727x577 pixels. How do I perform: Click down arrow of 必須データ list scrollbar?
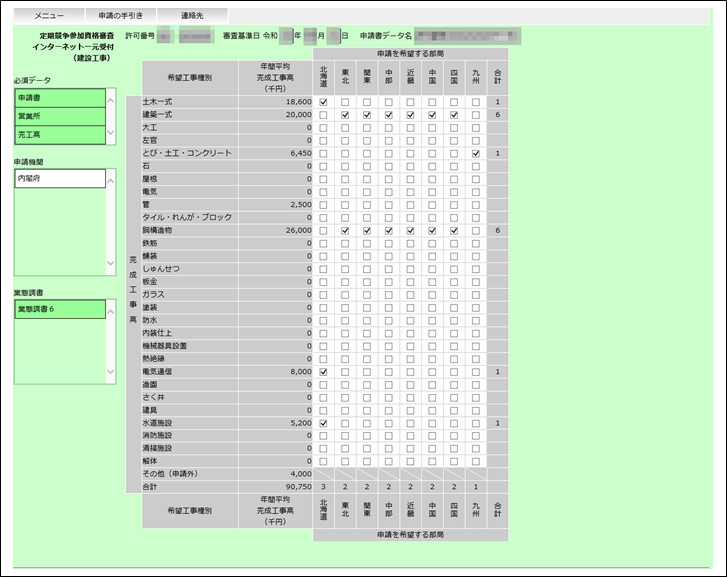click(111, 133)
